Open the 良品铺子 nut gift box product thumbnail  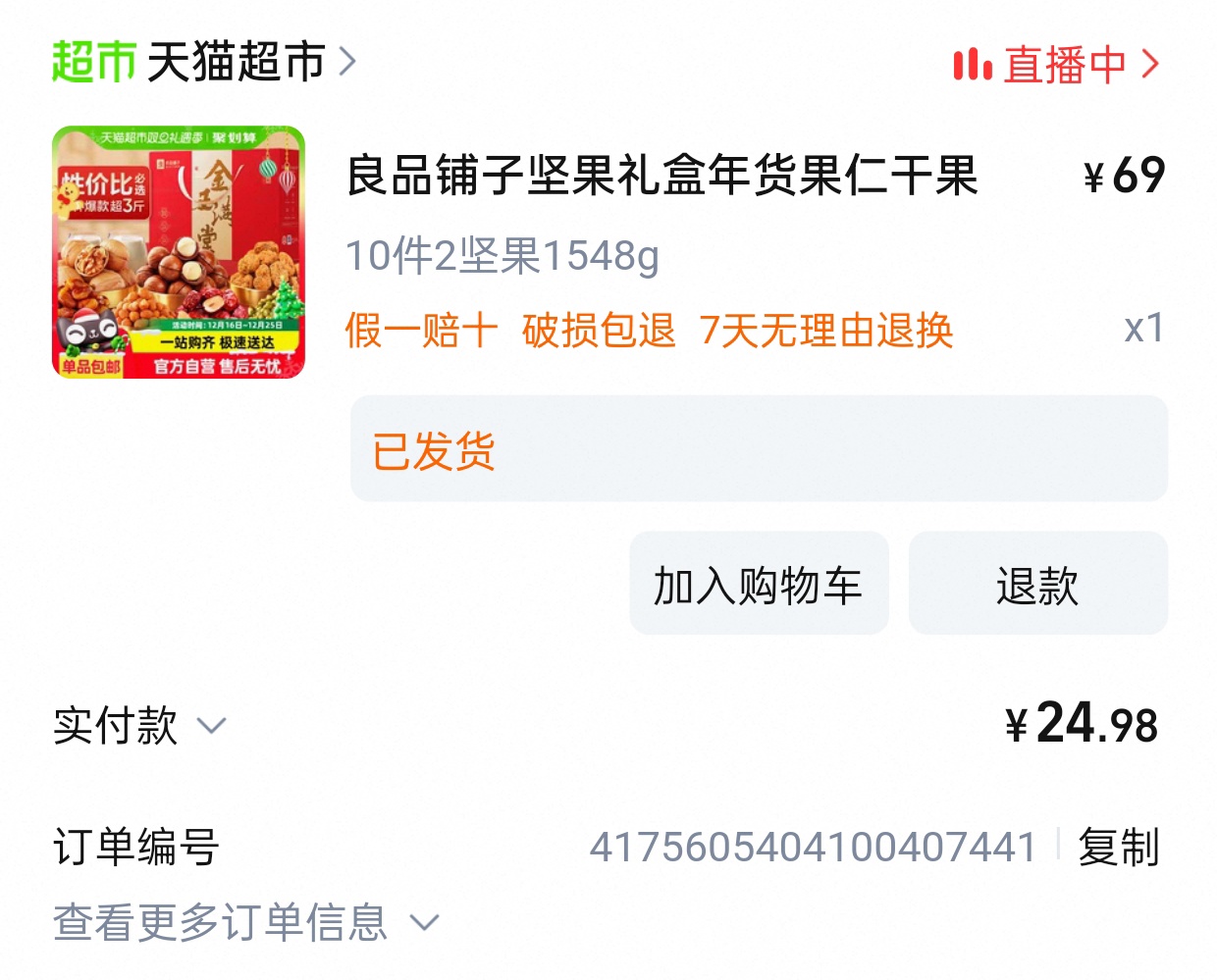pyautogui.click(x=179, y=252)
